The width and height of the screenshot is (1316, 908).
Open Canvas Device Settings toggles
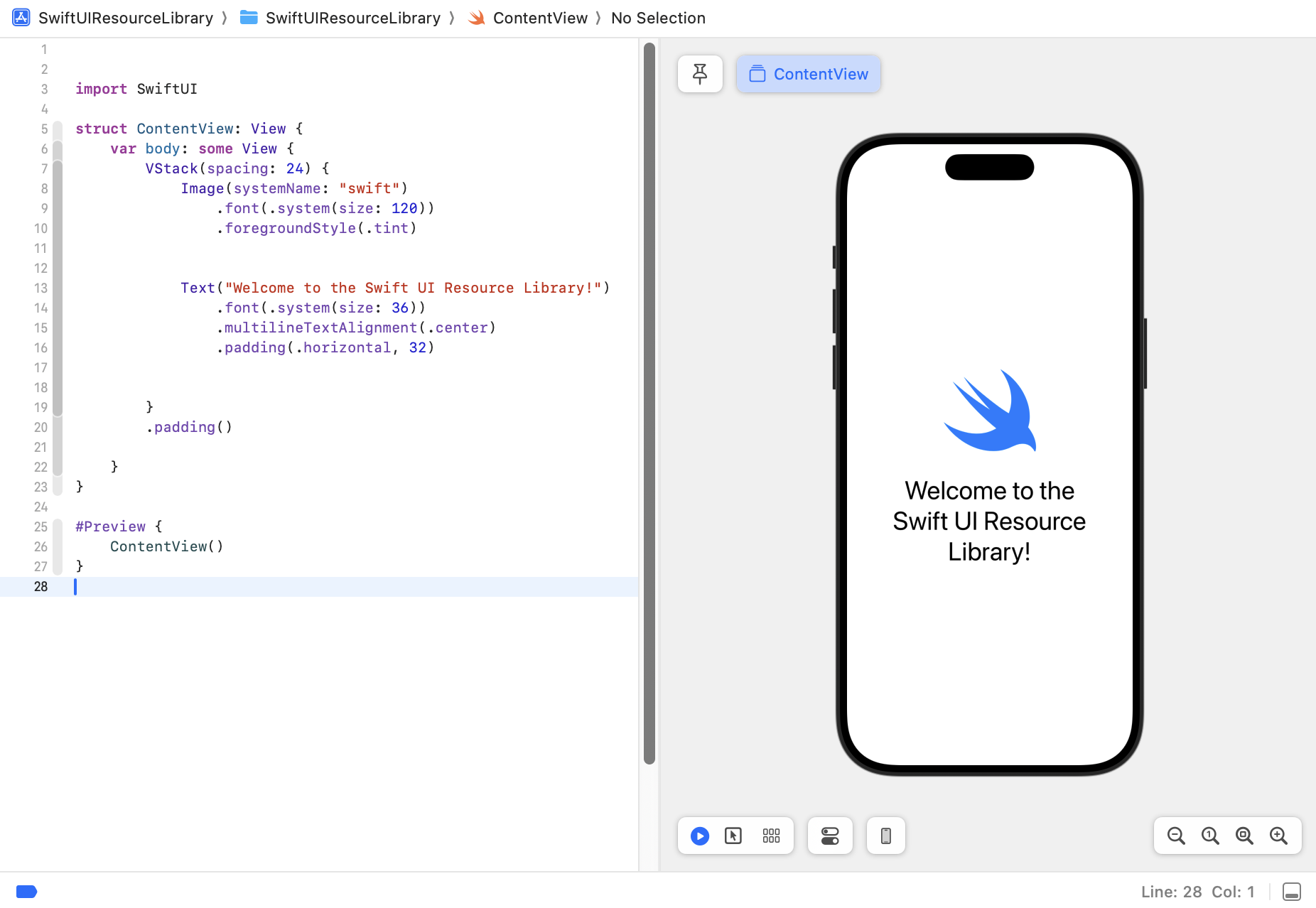tap(830, 836)
